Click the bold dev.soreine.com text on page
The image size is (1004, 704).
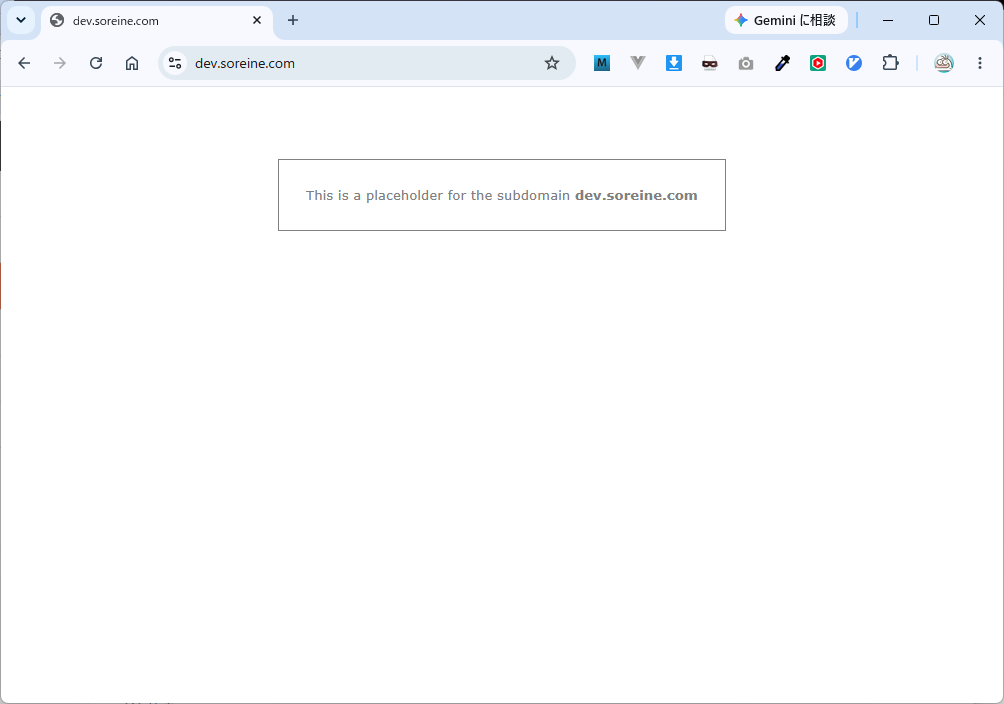tap(636, 195)
